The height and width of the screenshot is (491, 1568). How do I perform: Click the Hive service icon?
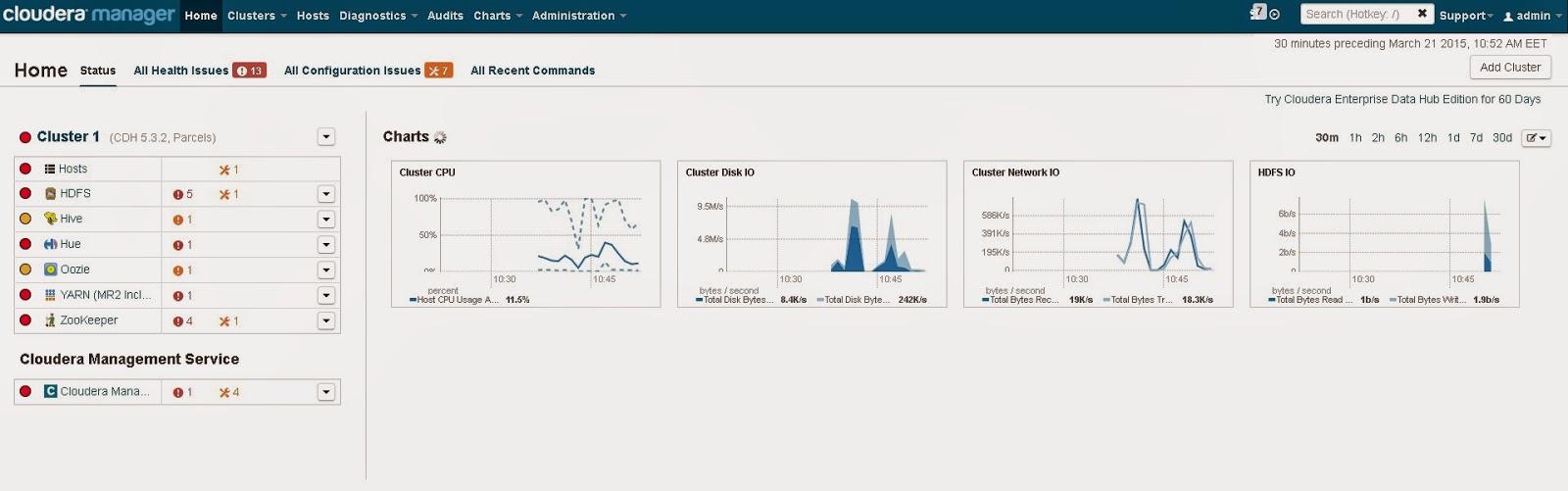[50, 220]
